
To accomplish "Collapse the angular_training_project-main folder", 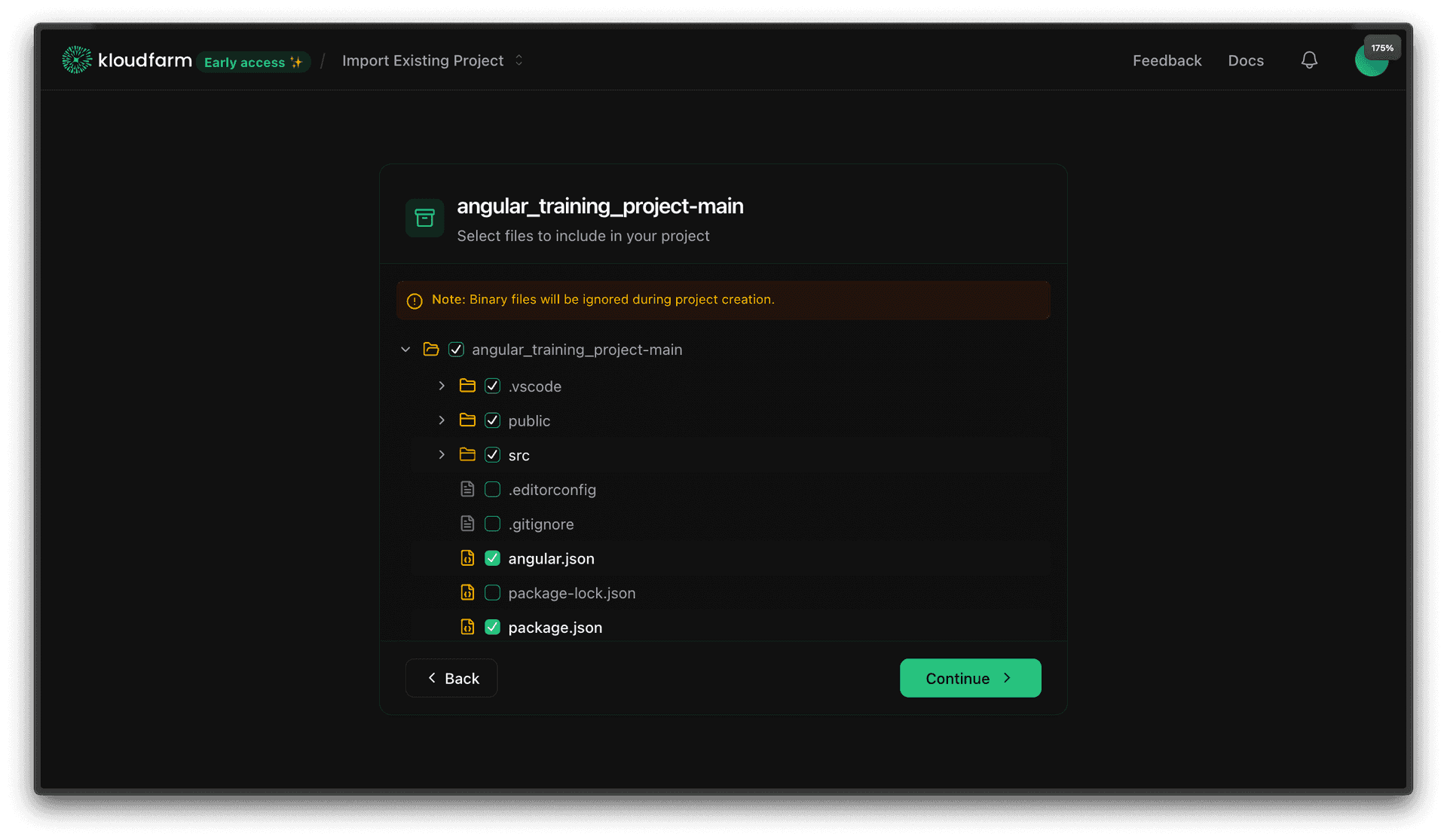I will tap(405, 349).
